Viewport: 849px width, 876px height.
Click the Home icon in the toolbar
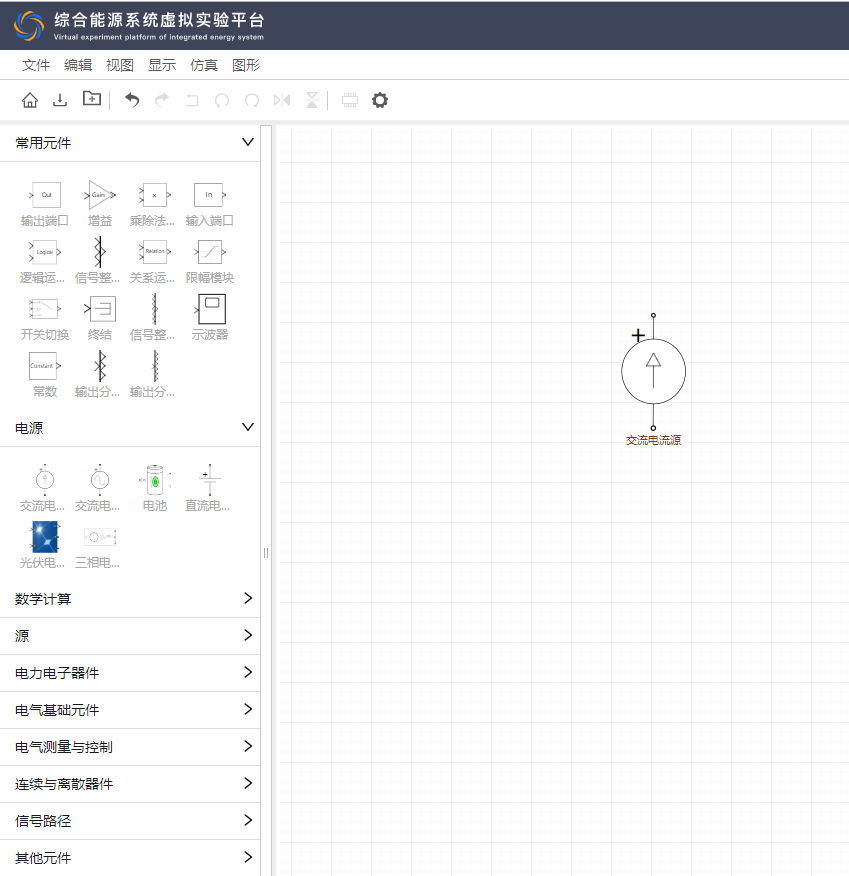click(x=30, y=100)
